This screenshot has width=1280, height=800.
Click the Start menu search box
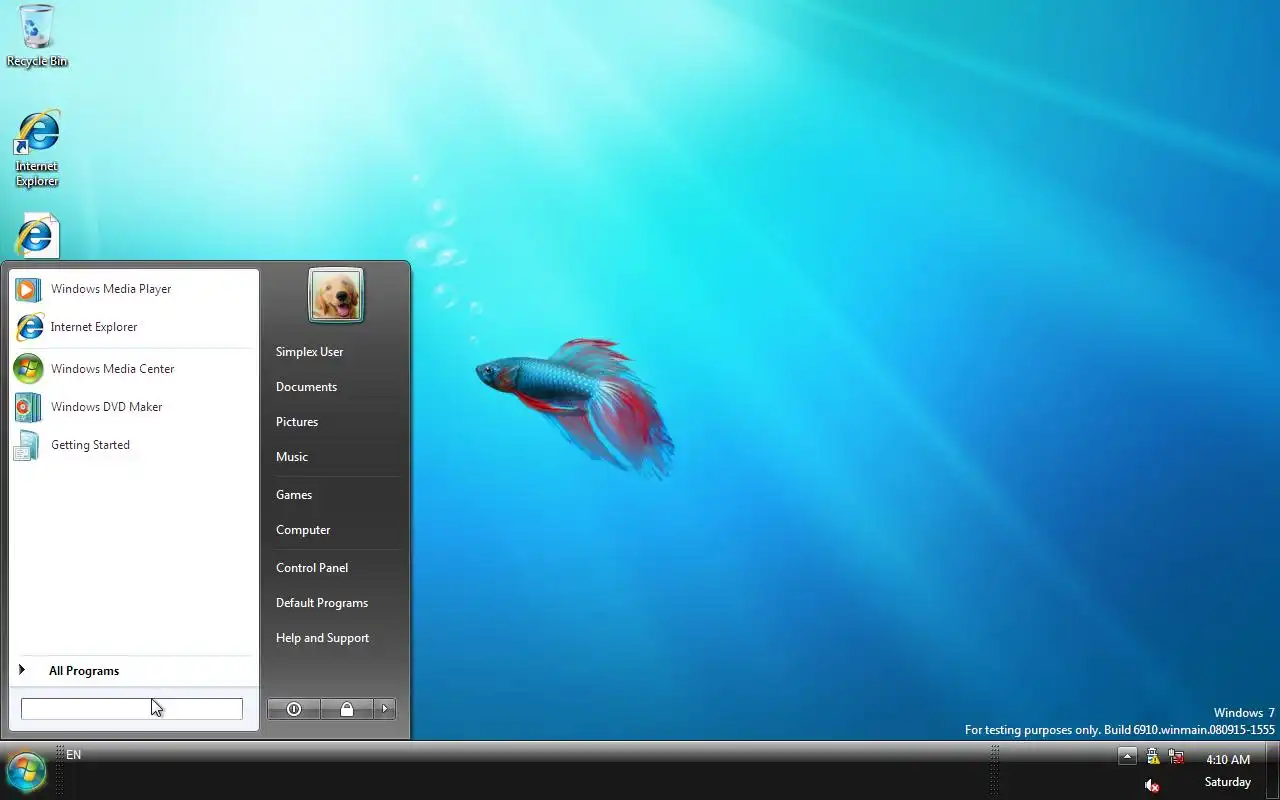point(132,709)
